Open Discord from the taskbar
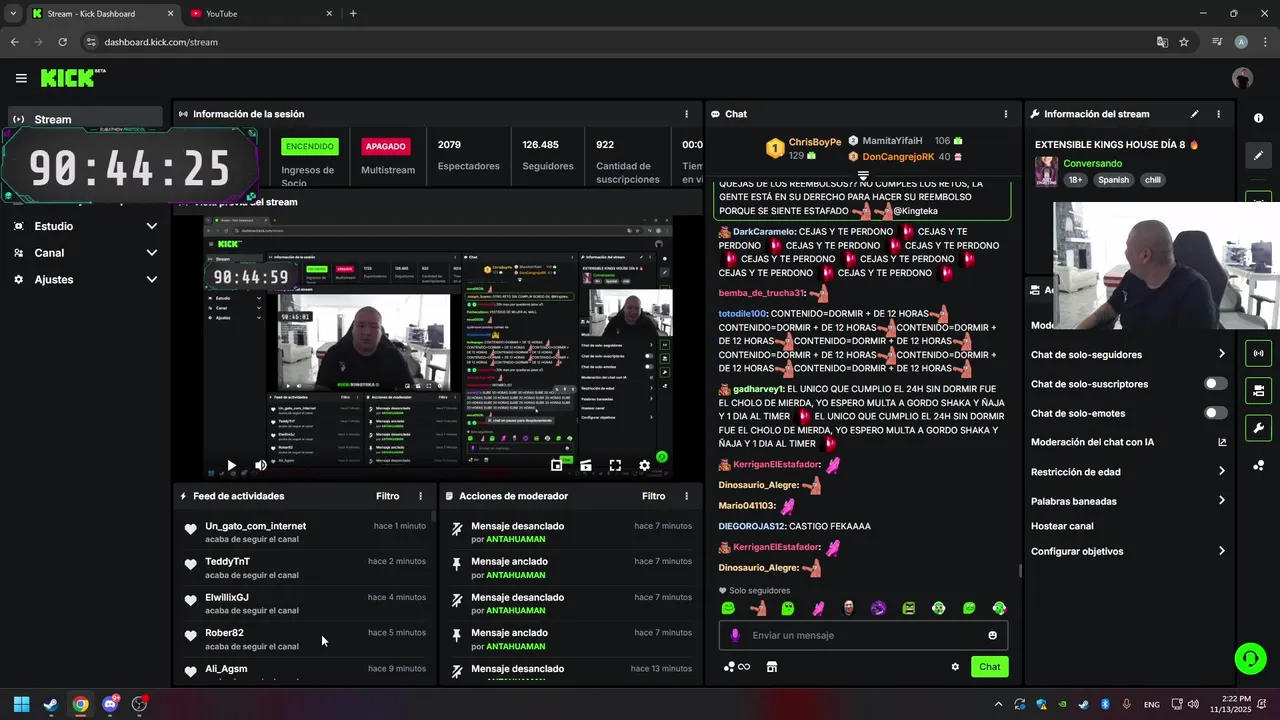This screenshot has height=720, width=1280. pos(110,704)
